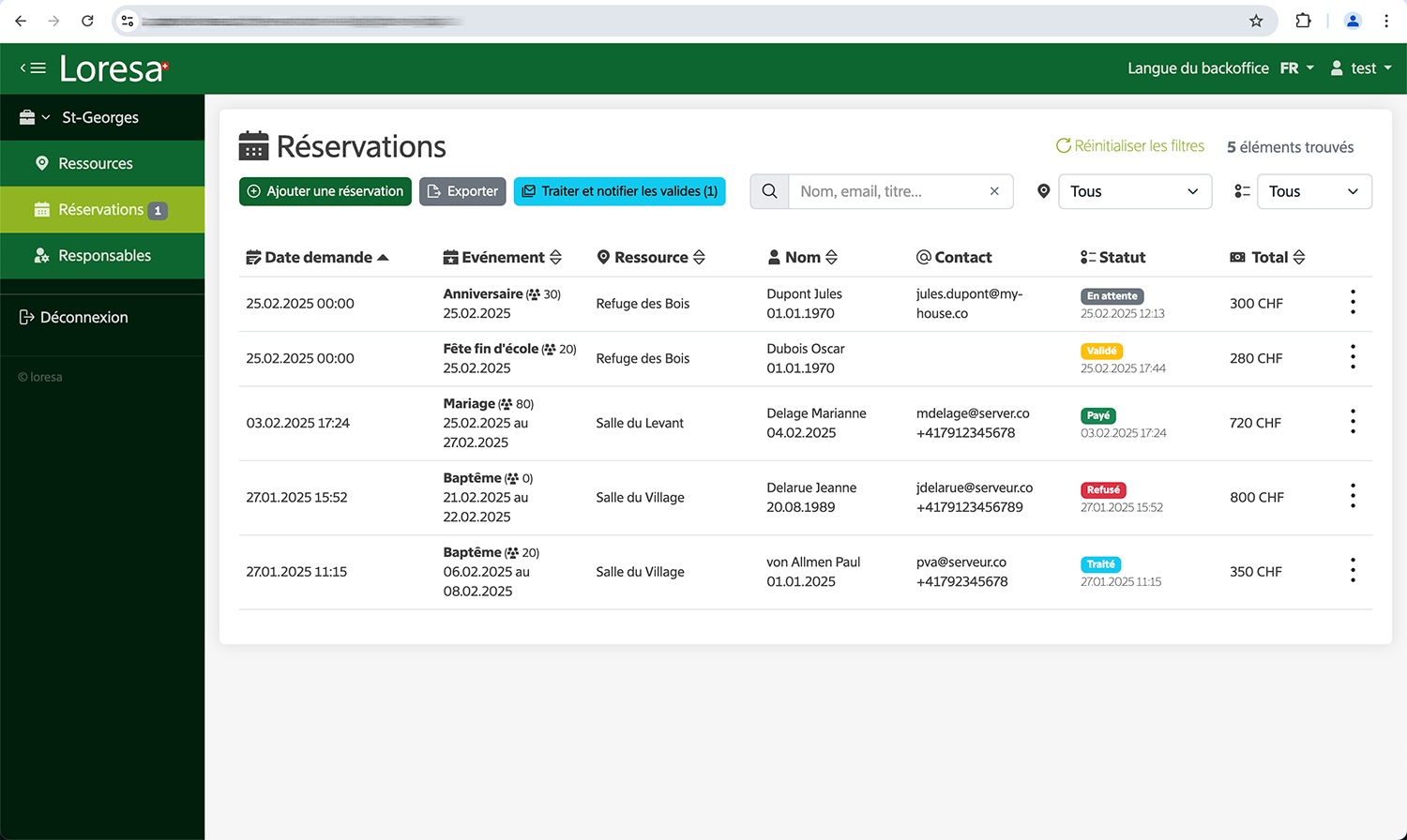Focus the Nom, email, titre search field
The image size is (1407, 840).
click(886, 191)
